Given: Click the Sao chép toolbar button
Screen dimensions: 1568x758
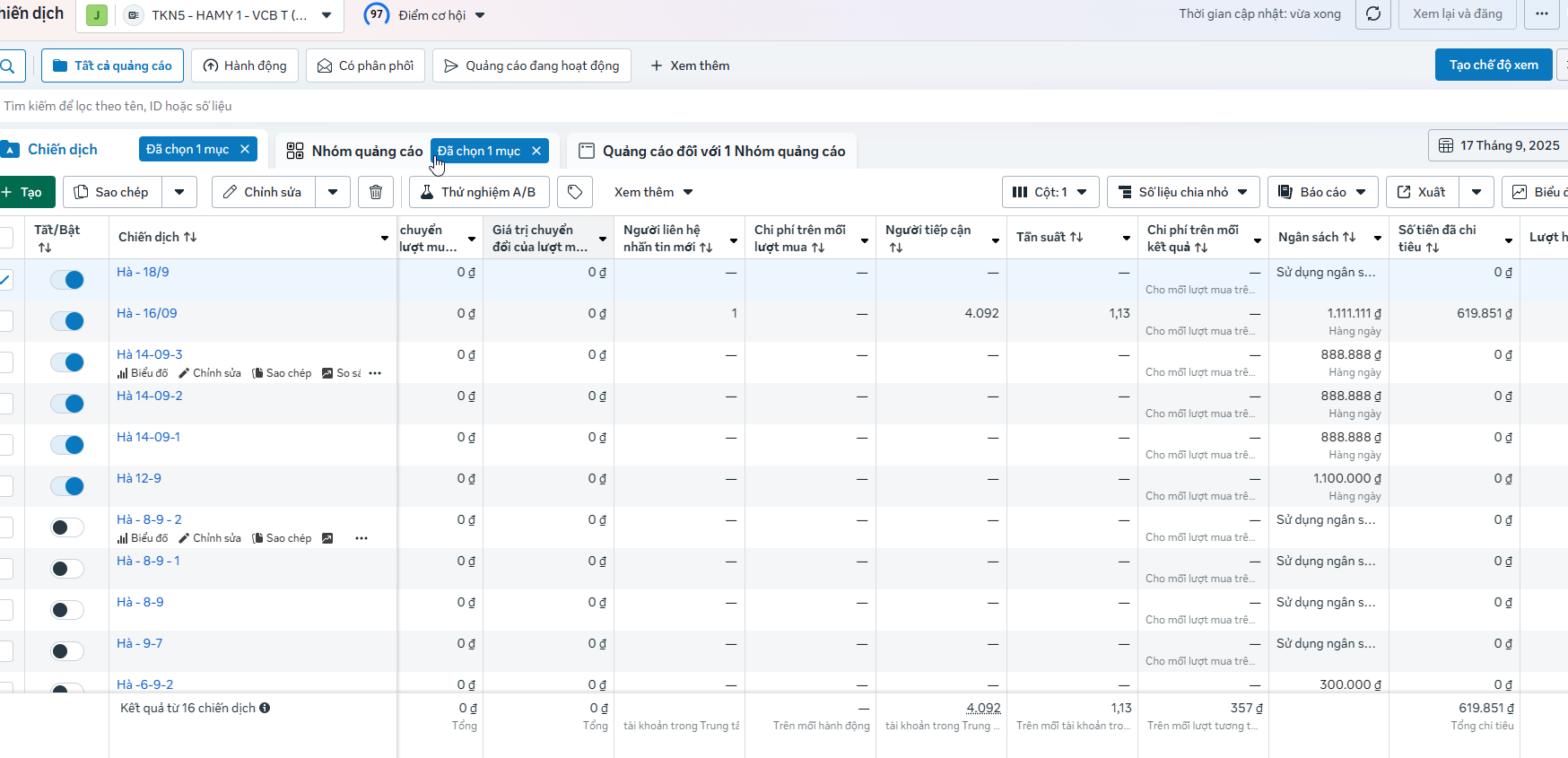Looking at the screenshot, I should (x=112, y=192).
